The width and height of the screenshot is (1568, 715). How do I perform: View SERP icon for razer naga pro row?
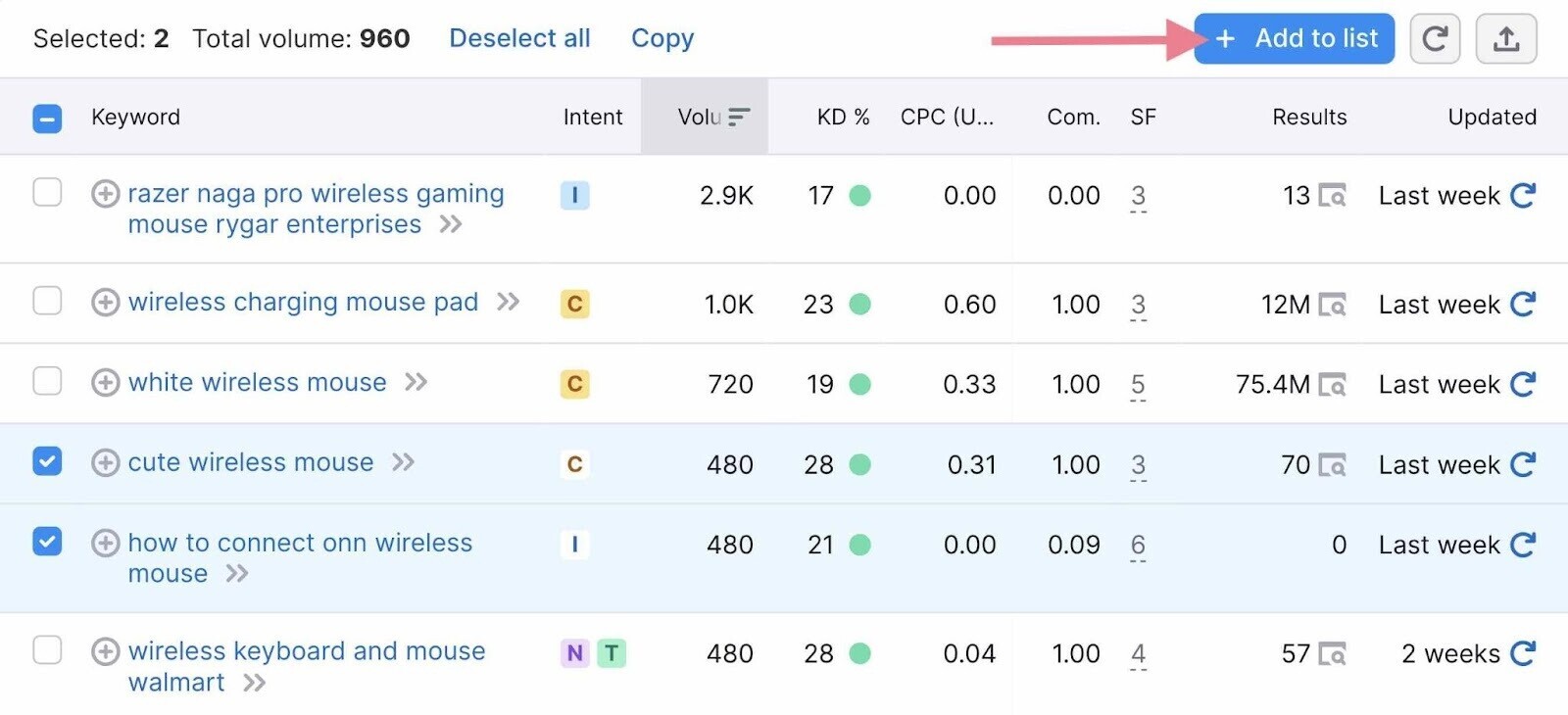point(1332,196)
